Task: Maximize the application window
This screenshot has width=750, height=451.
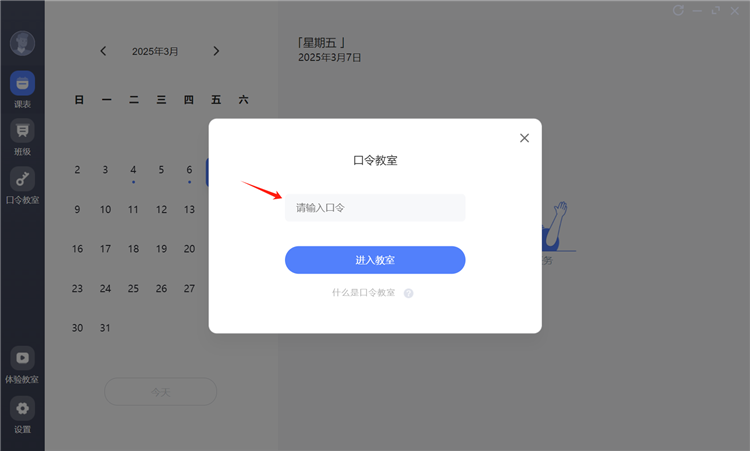Action: [x=716, y=11]
